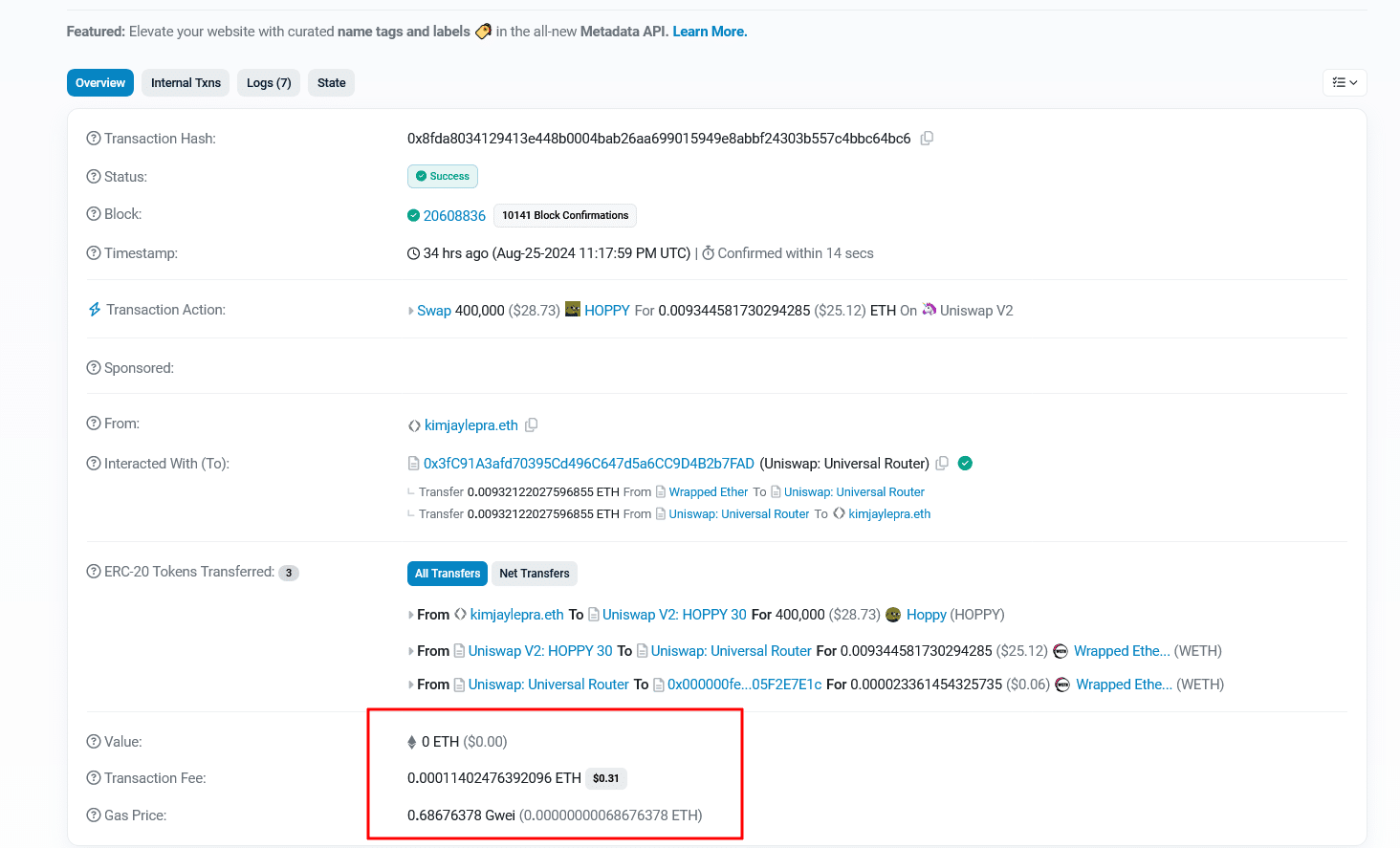
Task: Click the HOPPY token icon in Transaction Action
Action: pyautogui.click(x=573, y=310)
